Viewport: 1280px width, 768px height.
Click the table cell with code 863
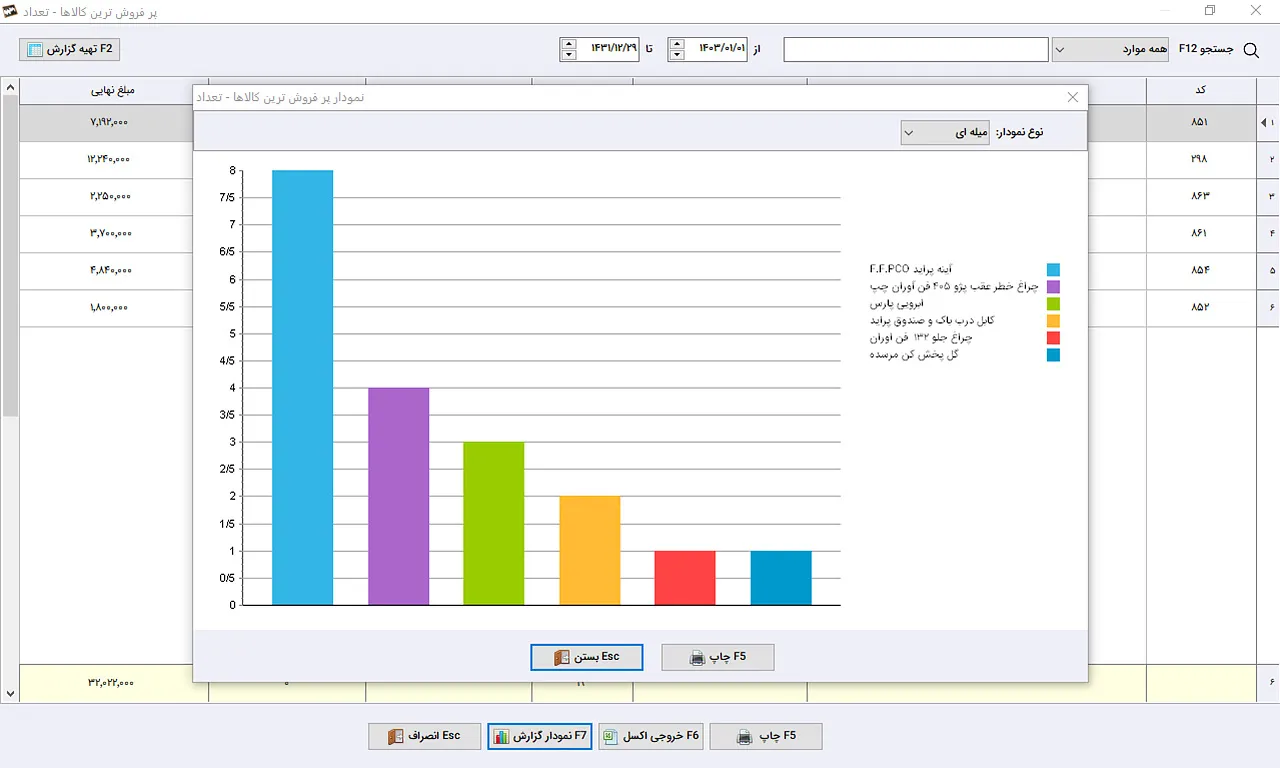click(x=1200, y=196)
